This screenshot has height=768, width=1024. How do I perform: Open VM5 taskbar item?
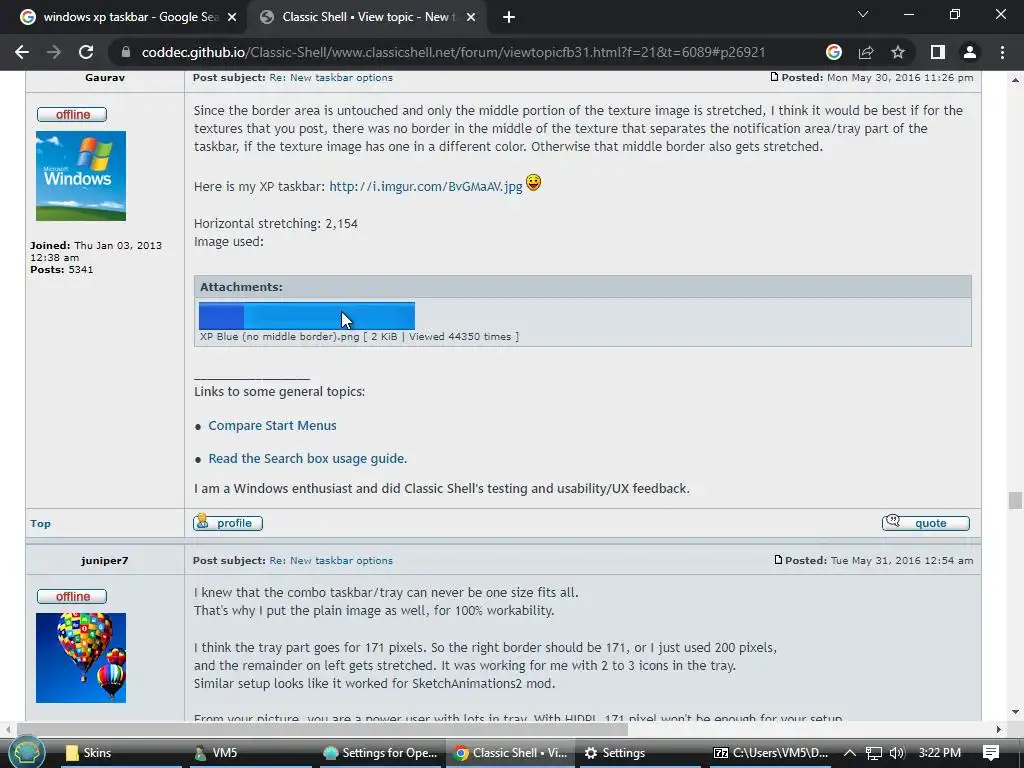coord(251,753)
